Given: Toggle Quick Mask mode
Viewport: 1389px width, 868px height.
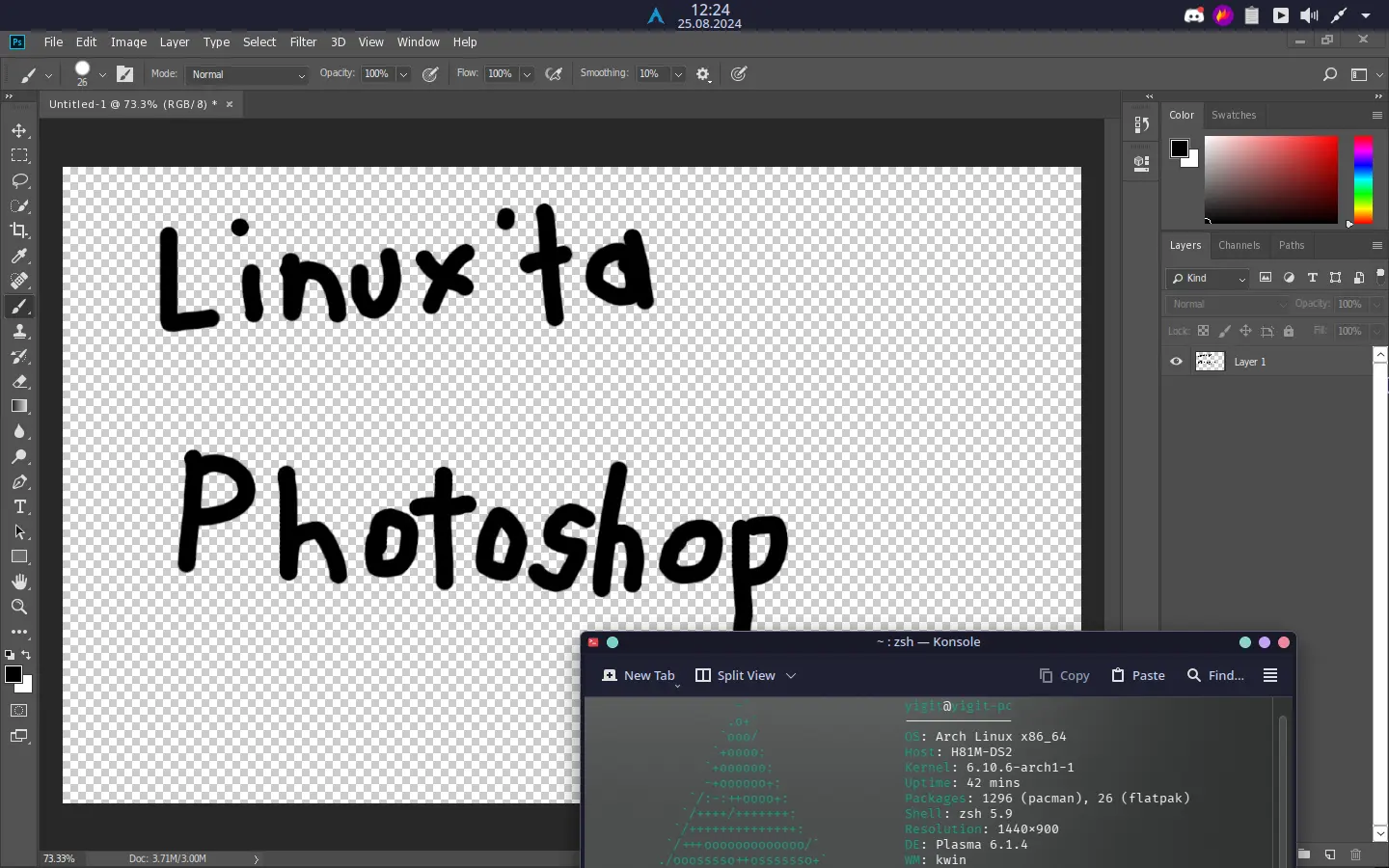Looking at the screenshot, I should click(x=19, y=711).
